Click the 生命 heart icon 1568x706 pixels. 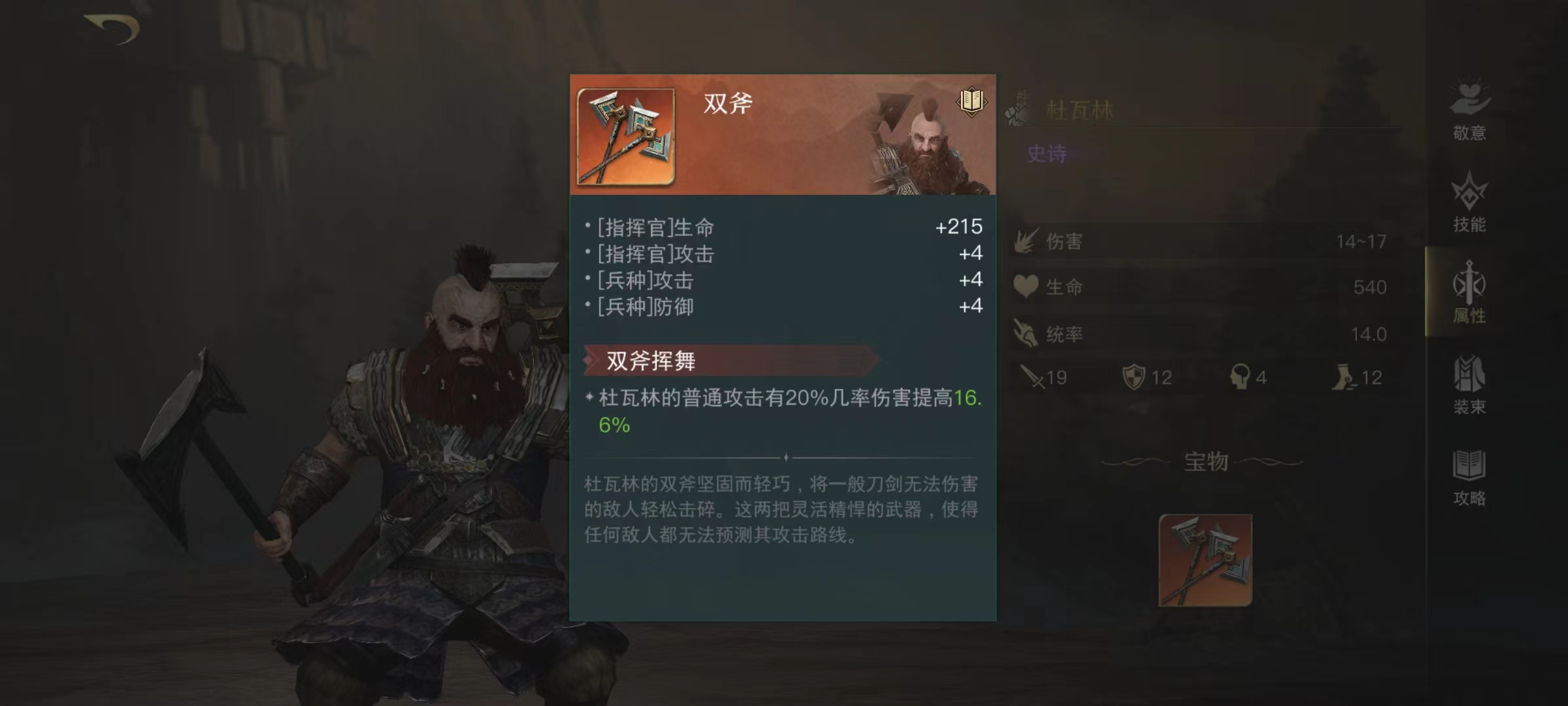click(1026, 286)
